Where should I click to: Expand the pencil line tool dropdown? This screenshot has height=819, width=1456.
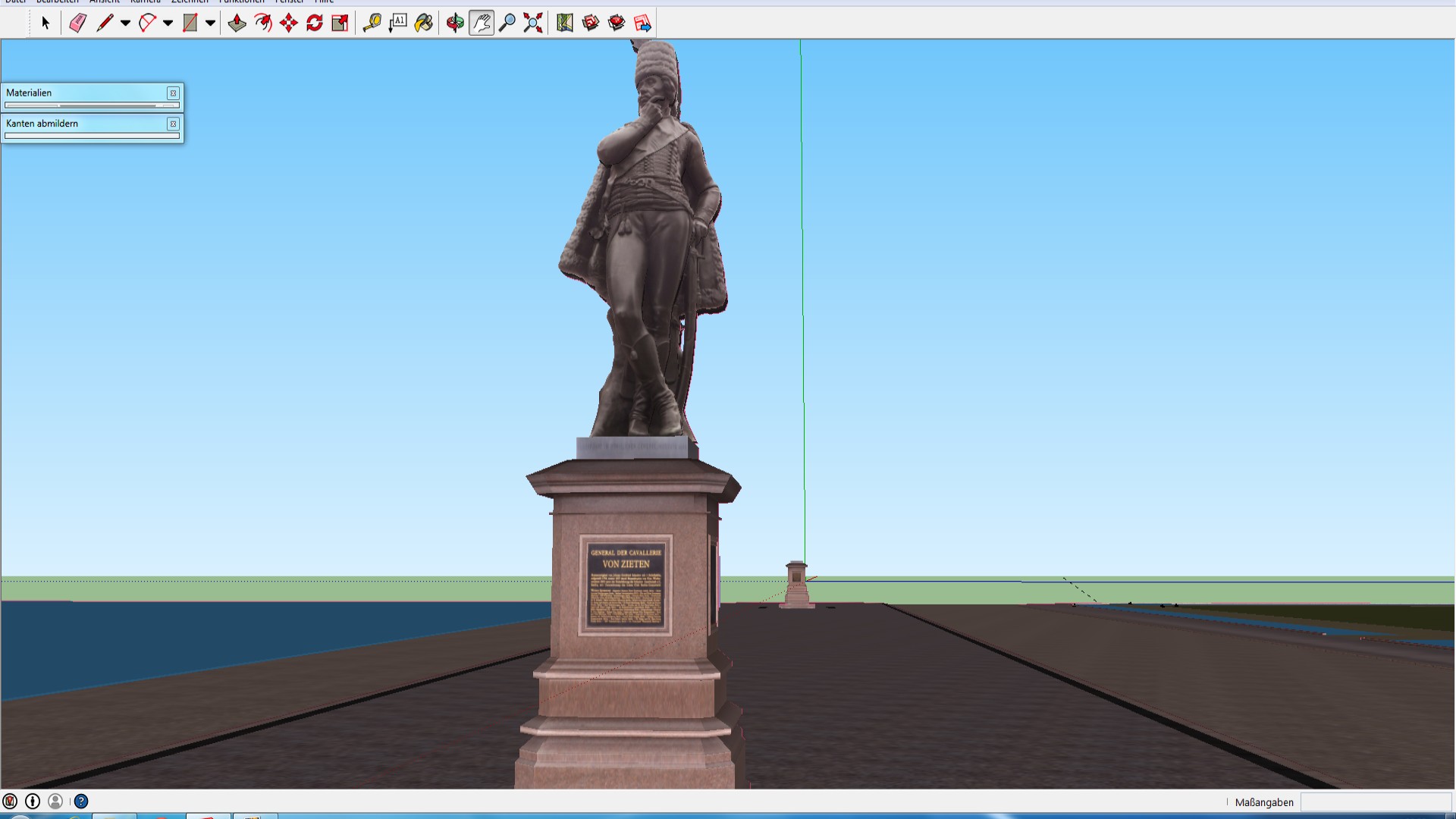coord(126,23)
